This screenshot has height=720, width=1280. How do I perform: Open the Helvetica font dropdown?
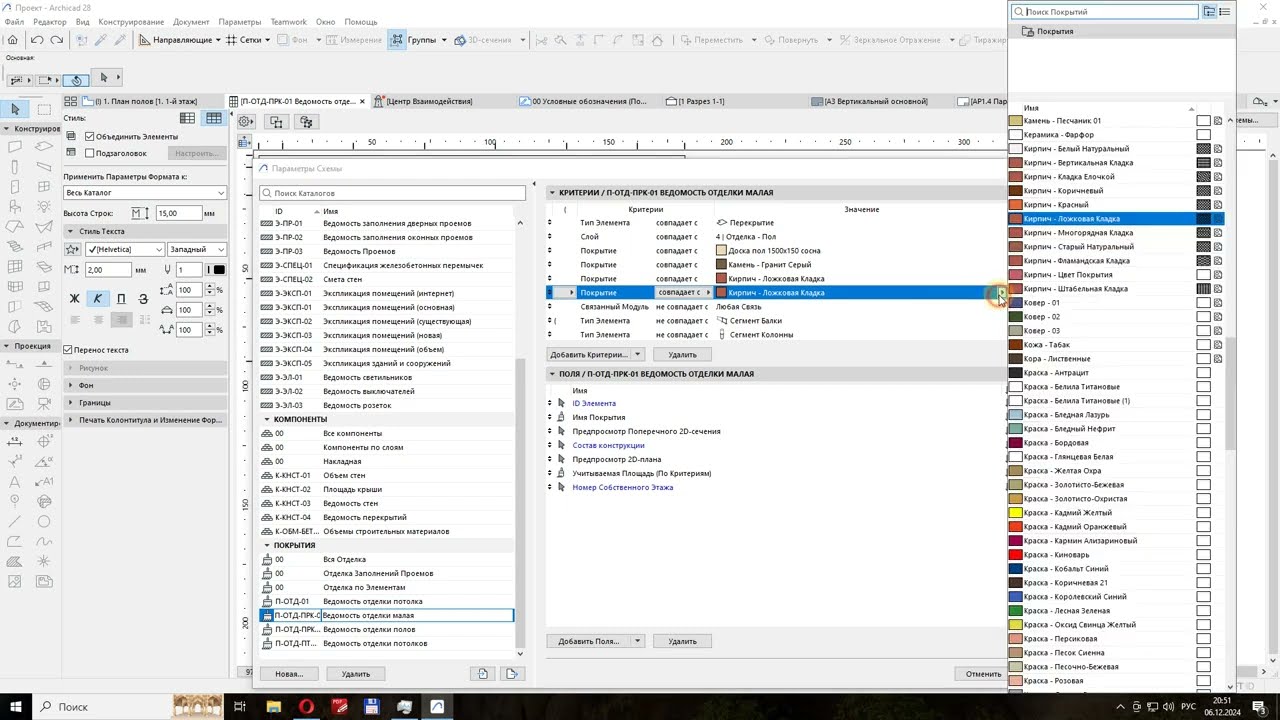point(124,249)
